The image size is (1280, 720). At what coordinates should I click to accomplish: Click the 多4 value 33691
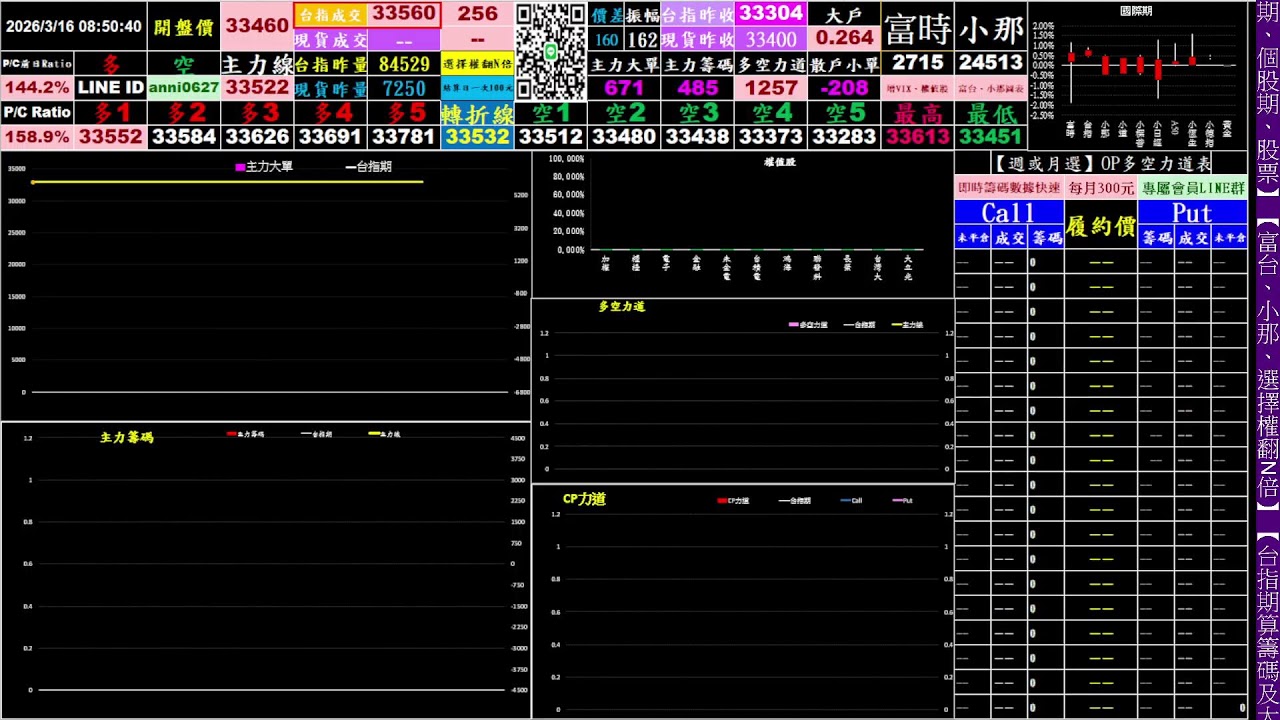coord(331,137)
